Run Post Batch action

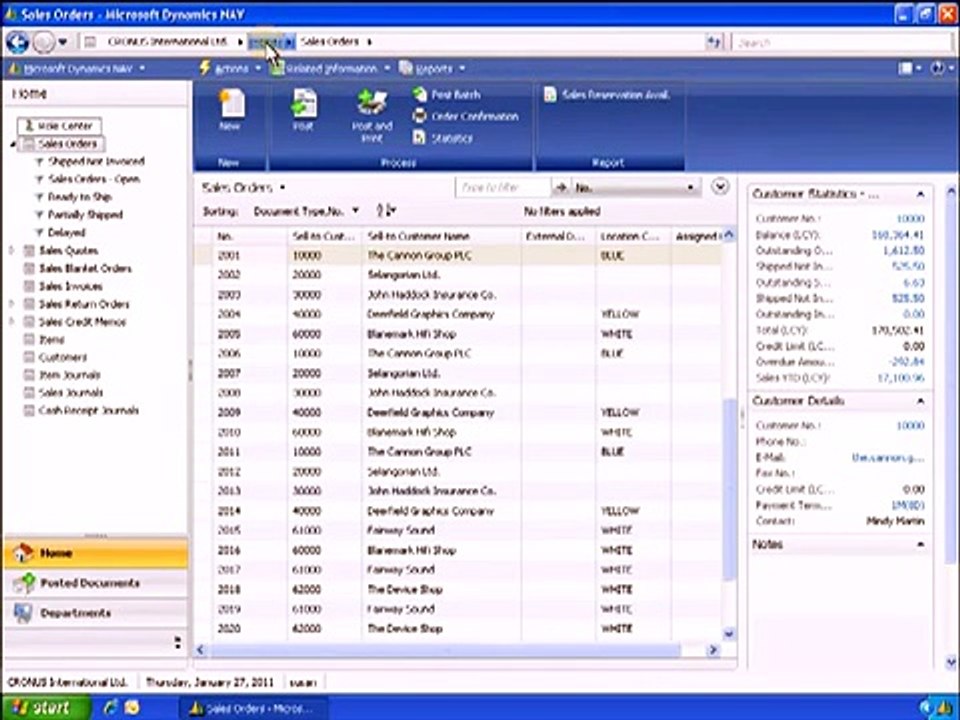click(x=446, y=94)
